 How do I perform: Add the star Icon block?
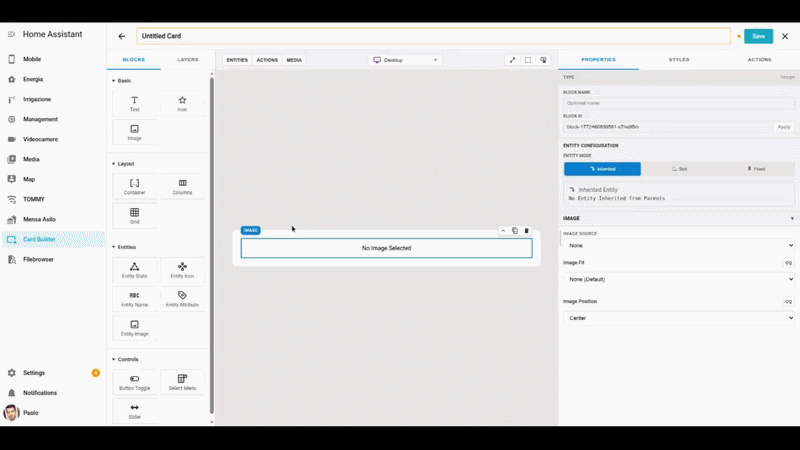182,104
